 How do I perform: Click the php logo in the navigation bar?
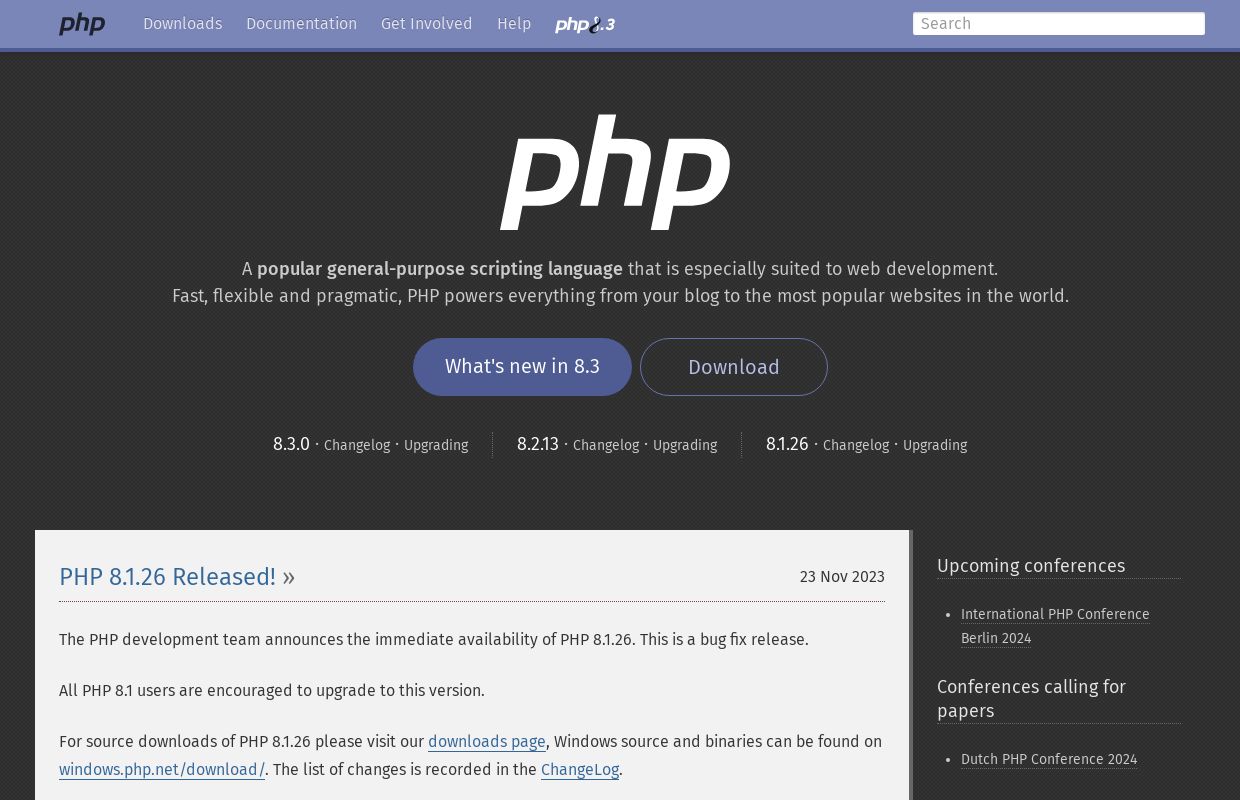tap(81, 24)
